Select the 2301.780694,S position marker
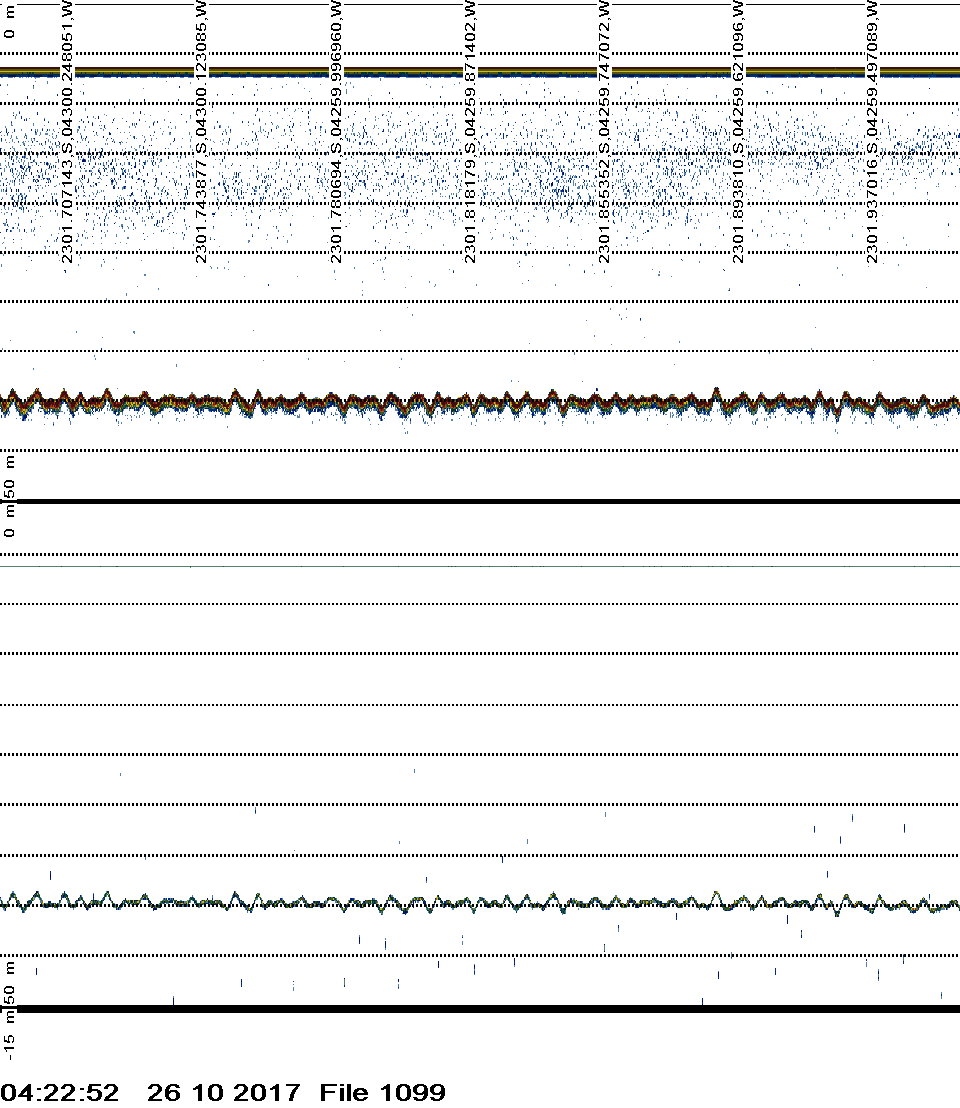 click(x=337, y=132)
